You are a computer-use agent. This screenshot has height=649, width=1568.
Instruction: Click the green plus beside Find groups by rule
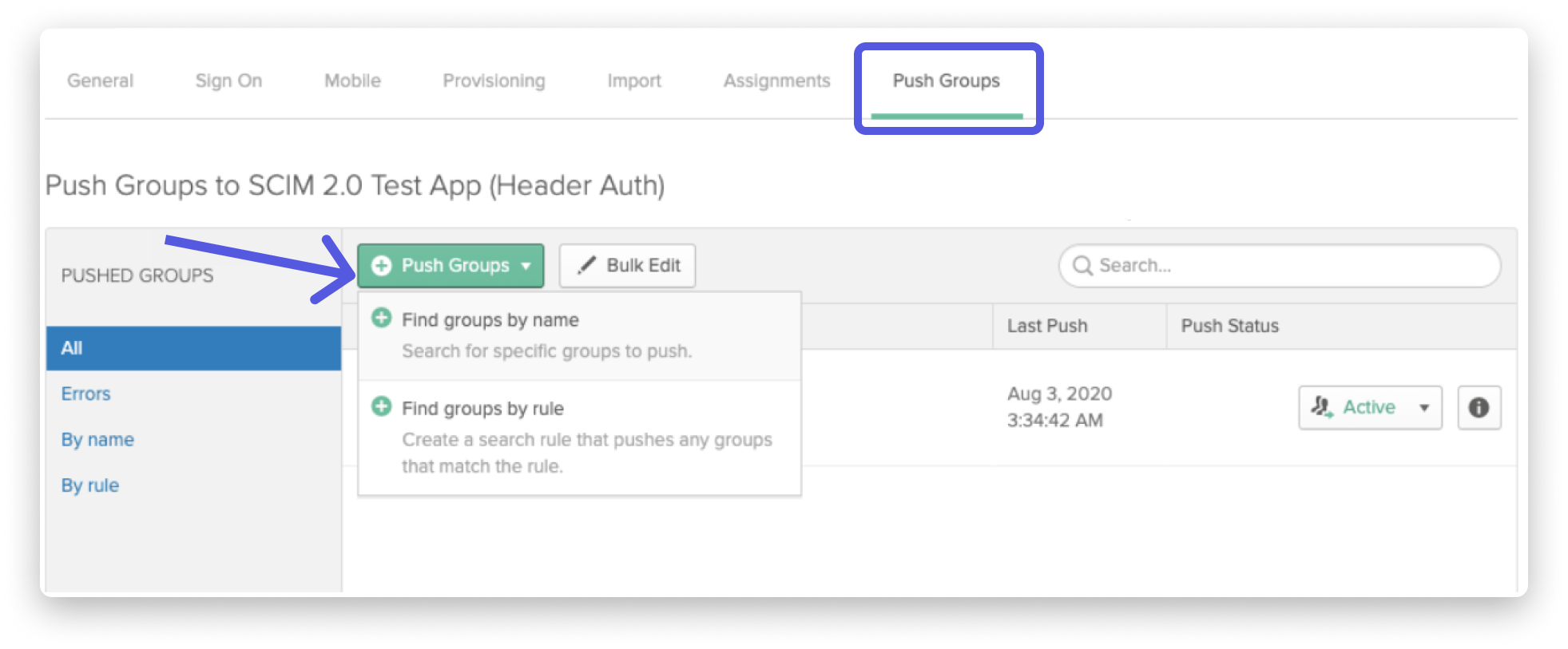click(x=382, y=406)
